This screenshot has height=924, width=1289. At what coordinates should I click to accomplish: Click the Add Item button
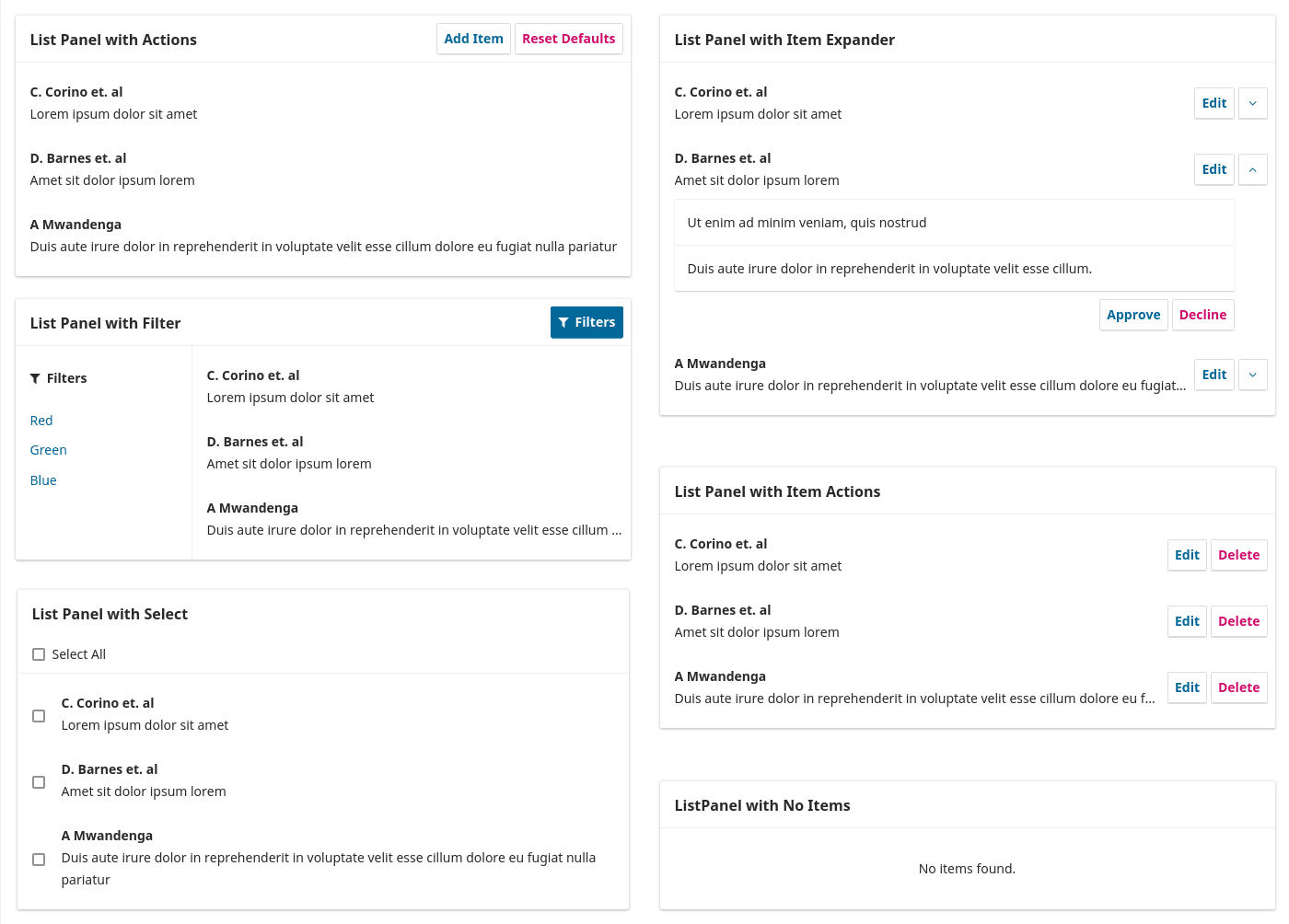(x=473, y=39)
